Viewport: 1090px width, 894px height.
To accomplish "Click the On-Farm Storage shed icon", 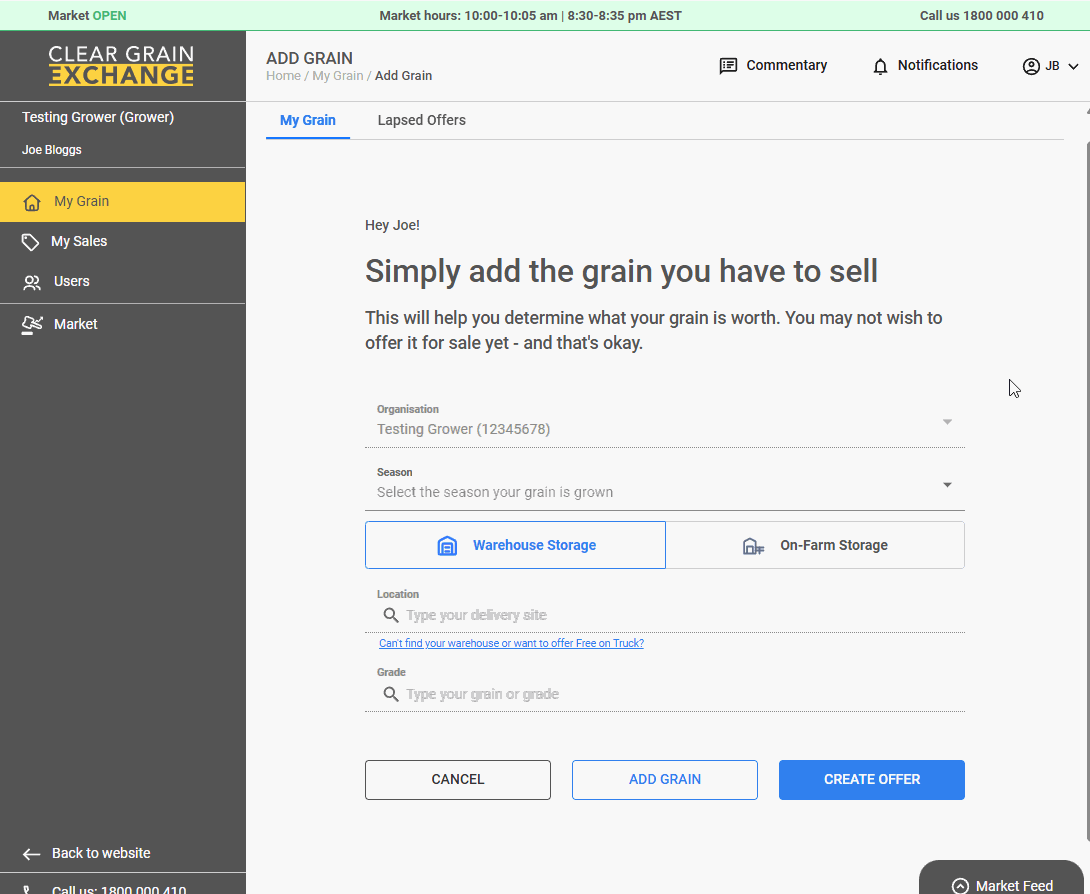I will [x=753, y=546].
